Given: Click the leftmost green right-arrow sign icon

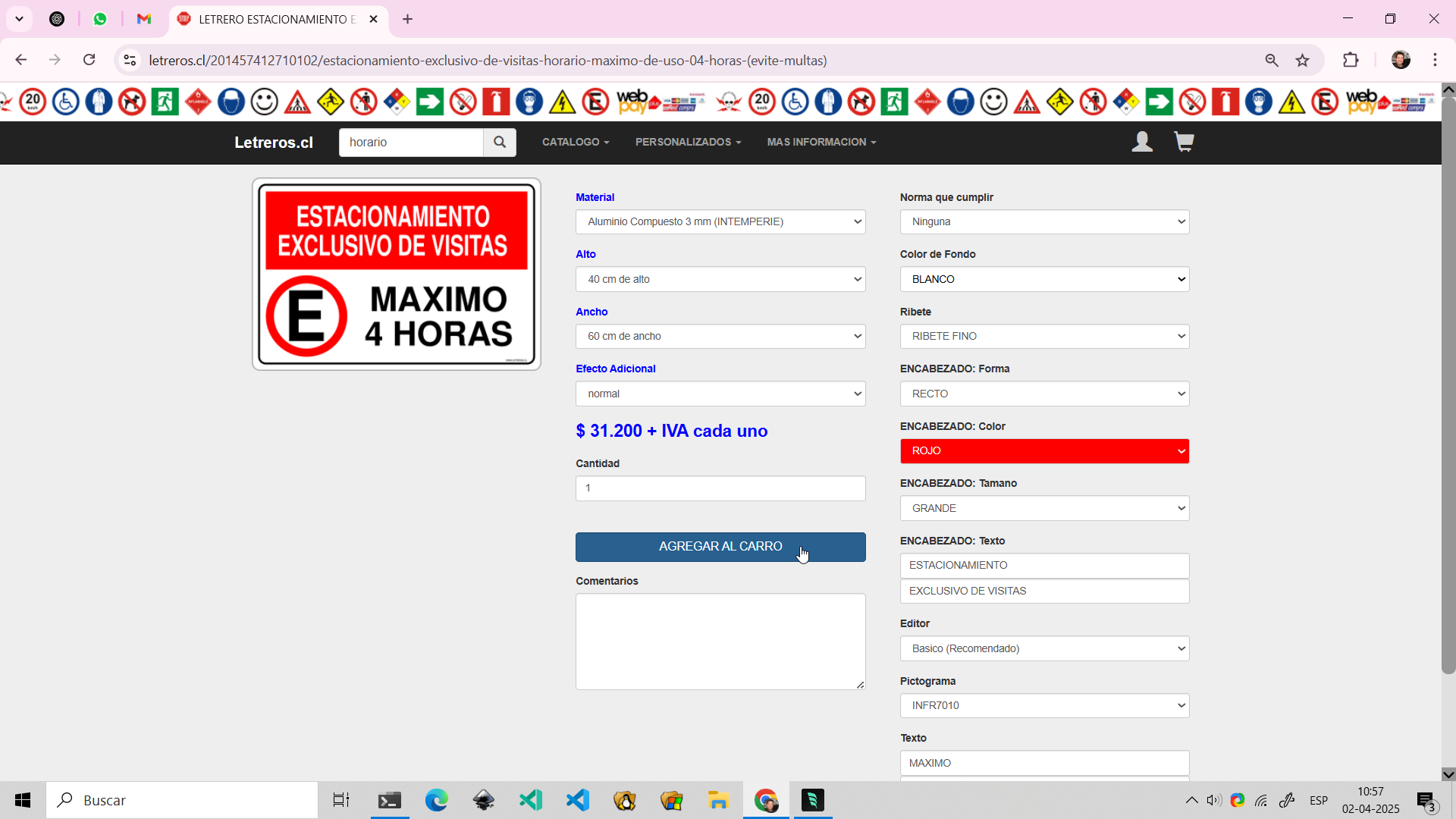Looking at the screenshot, I should [x=430, y=102].
